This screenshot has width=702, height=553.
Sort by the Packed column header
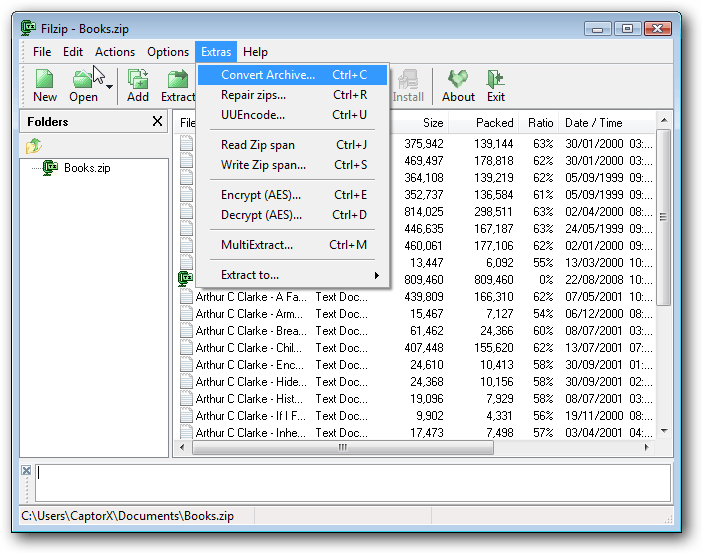484,123
